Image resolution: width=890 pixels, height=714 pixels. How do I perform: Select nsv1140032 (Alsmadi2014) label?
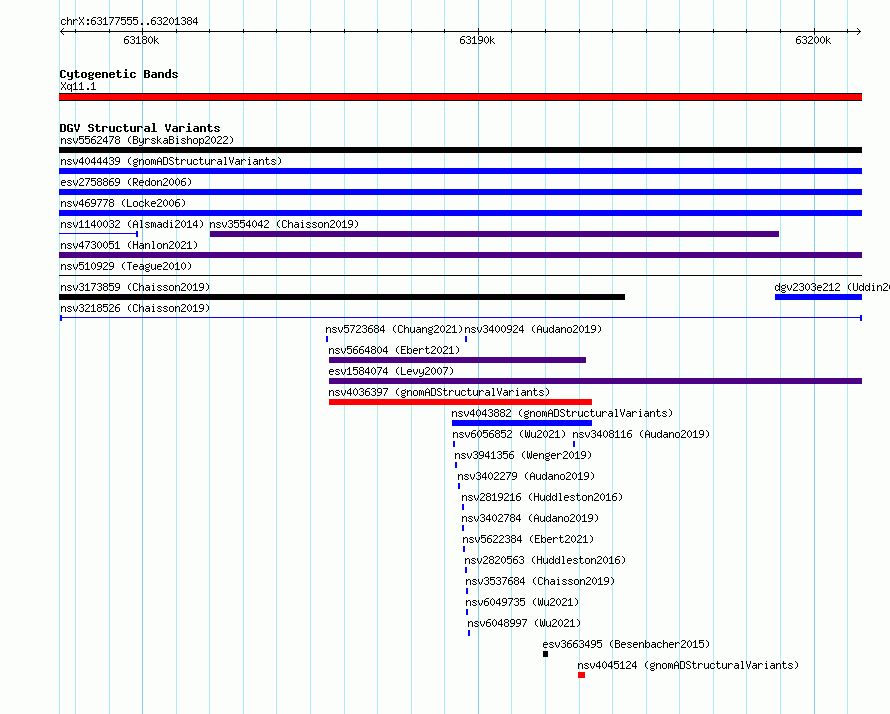(x=132, y=224)
